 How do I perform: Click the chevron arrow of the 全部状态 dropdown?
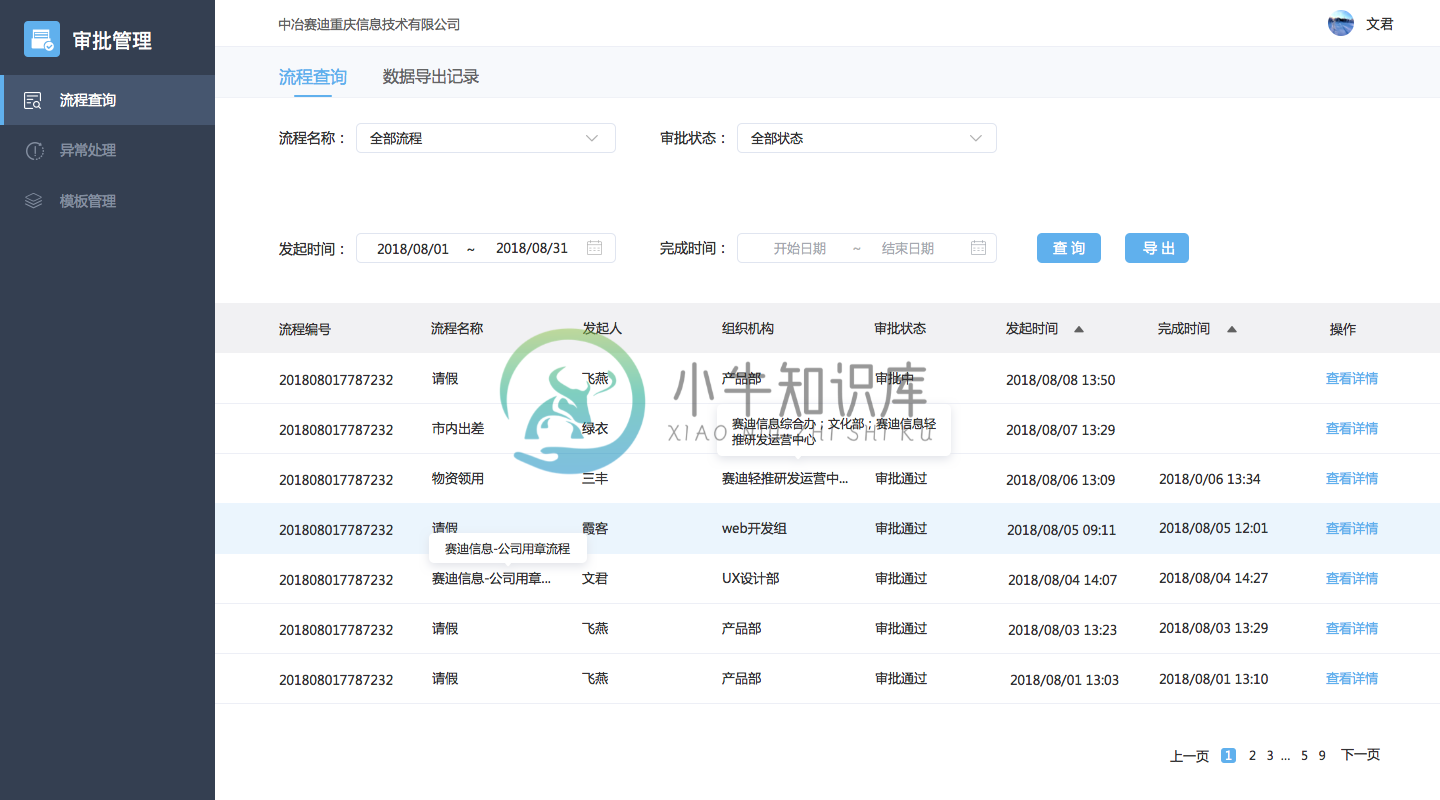point(976,138)
